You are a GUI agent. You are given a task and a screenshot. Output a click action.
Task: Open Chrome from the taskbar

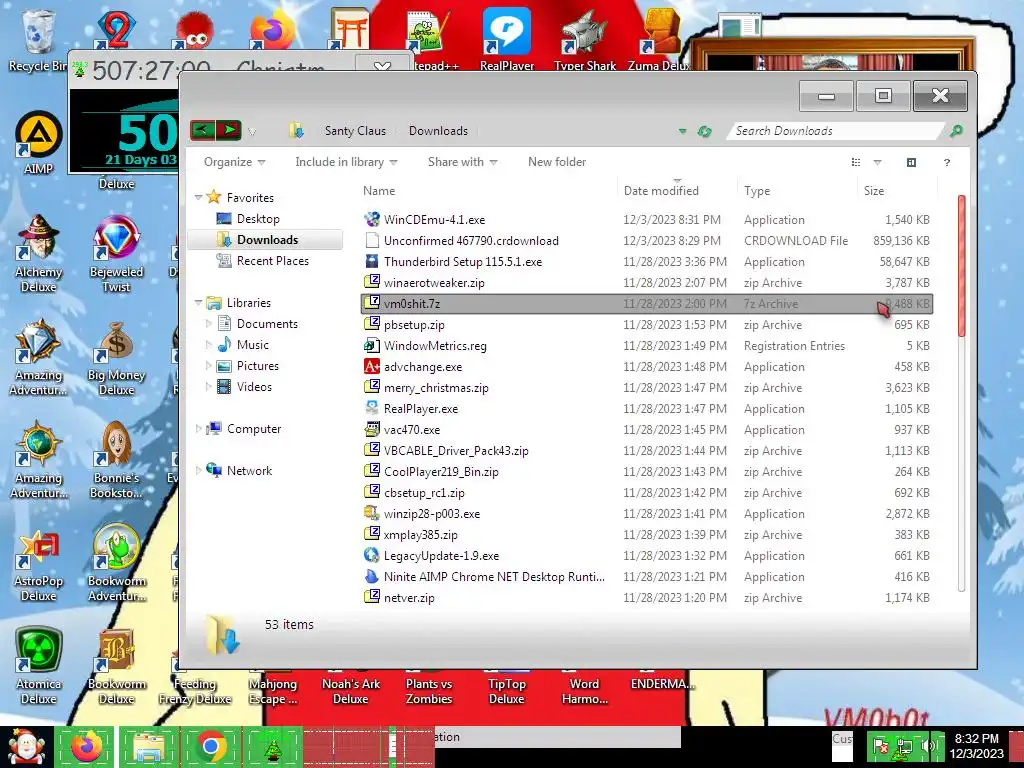[x=211, y=746]
